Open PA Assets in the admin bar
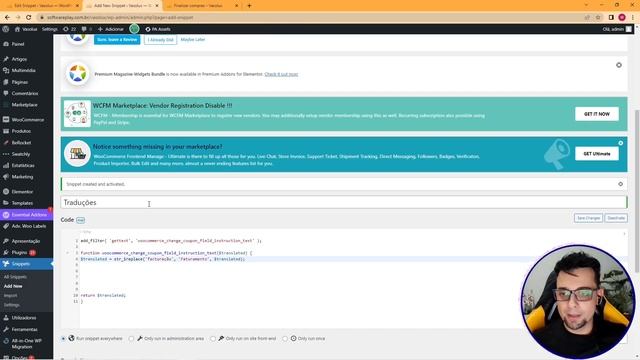The height and width of the screenshot is (360, 640). pyautogui.click(x=158, y=29)
